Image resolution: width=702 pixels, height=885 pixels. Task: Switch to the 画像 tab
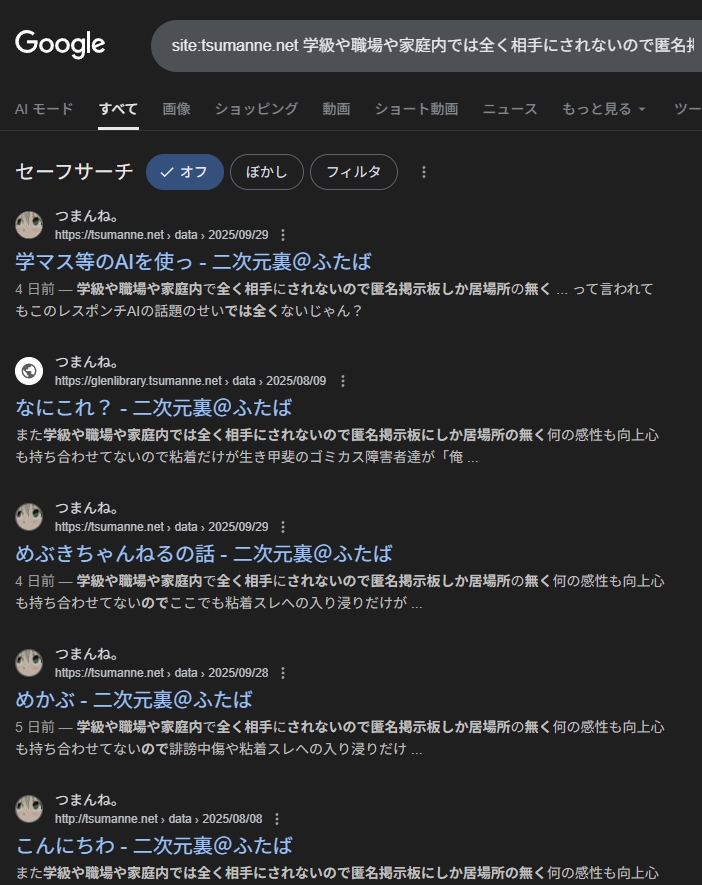tap(176, 109)
